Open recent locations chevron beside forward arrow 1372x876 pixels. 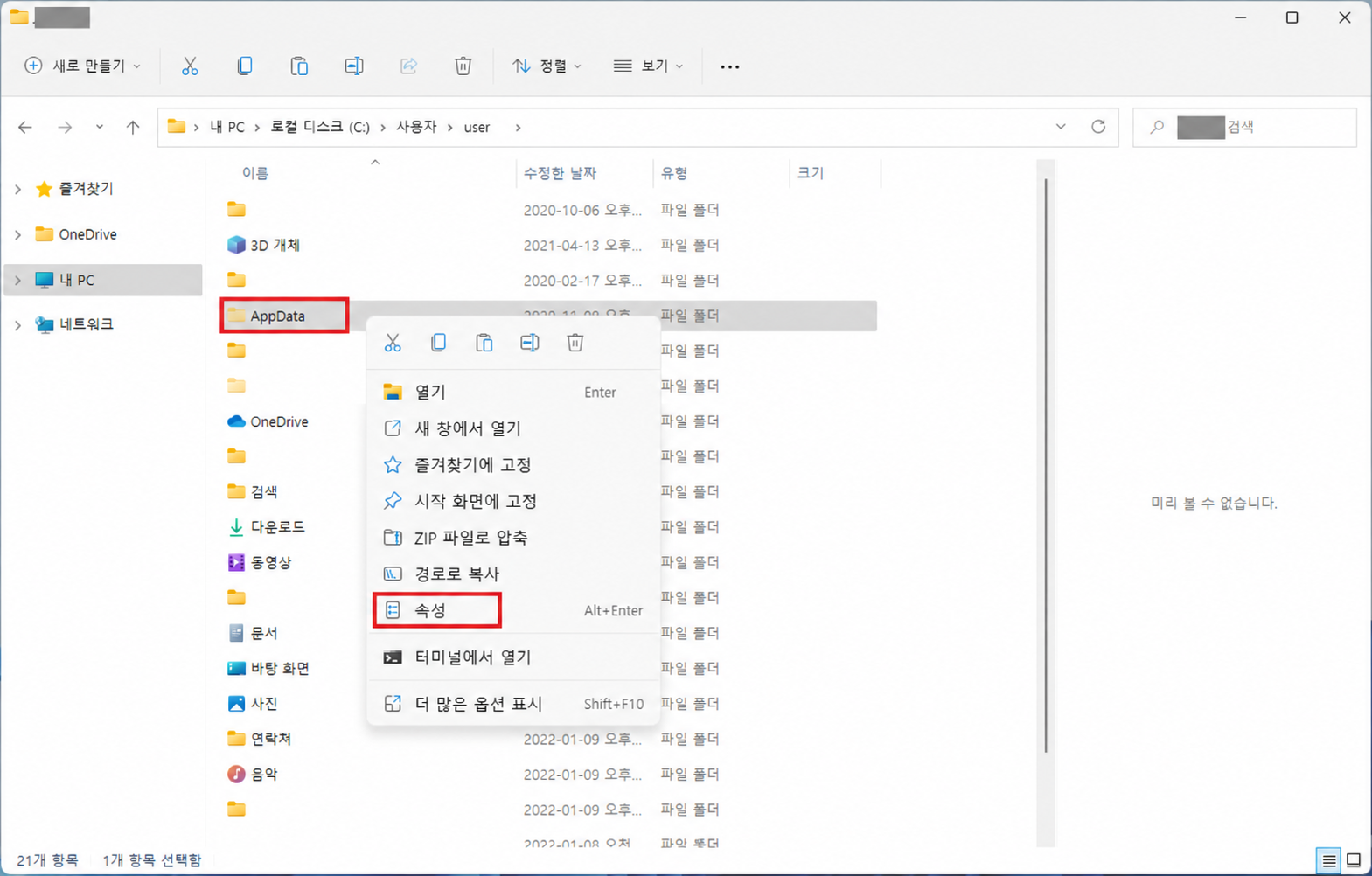[x=100, y=128]
